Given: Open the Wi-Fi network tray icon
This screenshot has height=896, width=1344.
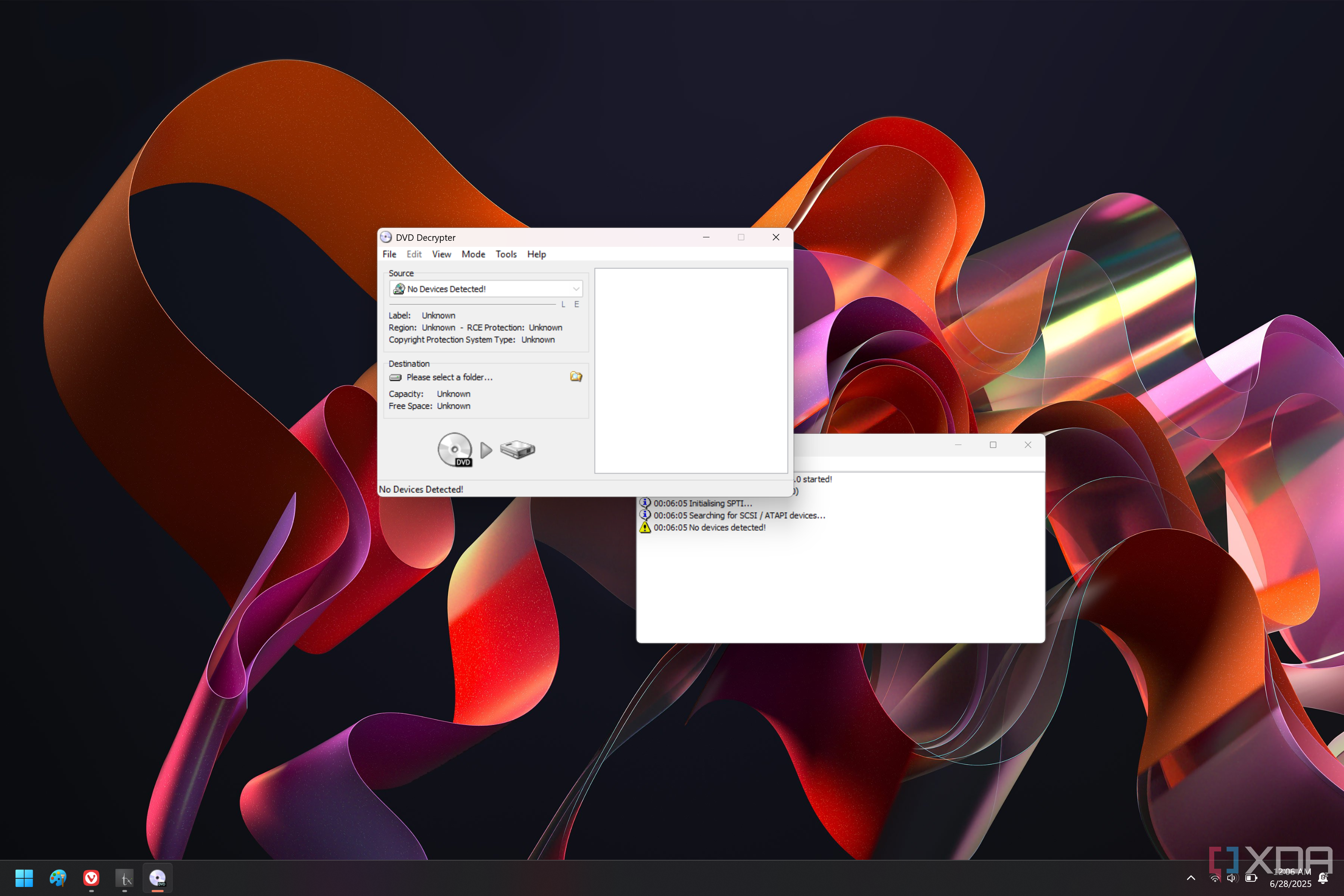Looking at the screenshot, I should tap(1216, 878).
